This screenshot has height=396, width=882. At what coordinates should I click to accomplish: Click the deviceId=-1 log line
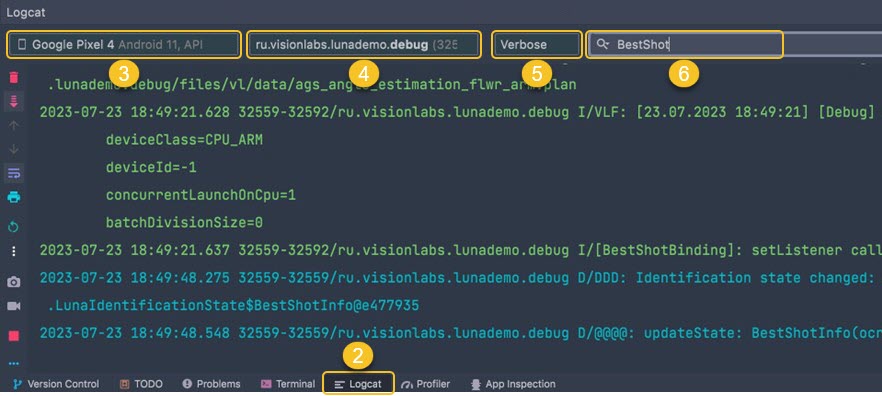pos(151,167)
